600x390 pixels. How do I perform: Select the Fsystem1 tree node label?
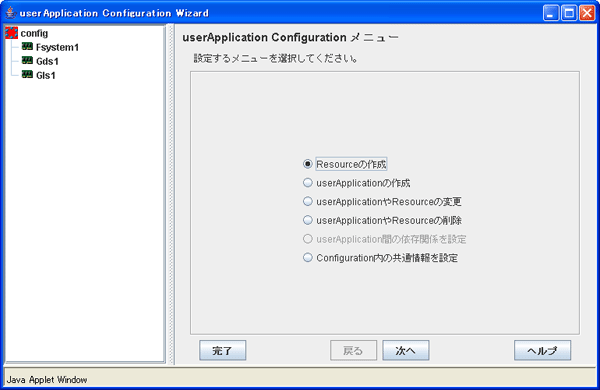pos(57,47)
